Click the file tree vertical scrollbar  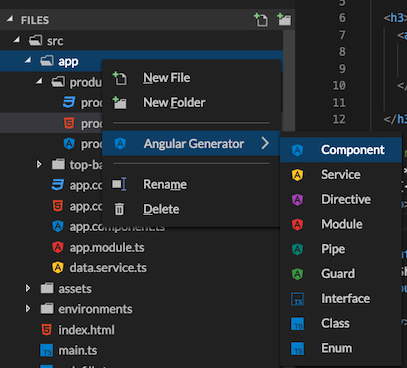pos(289,81)
